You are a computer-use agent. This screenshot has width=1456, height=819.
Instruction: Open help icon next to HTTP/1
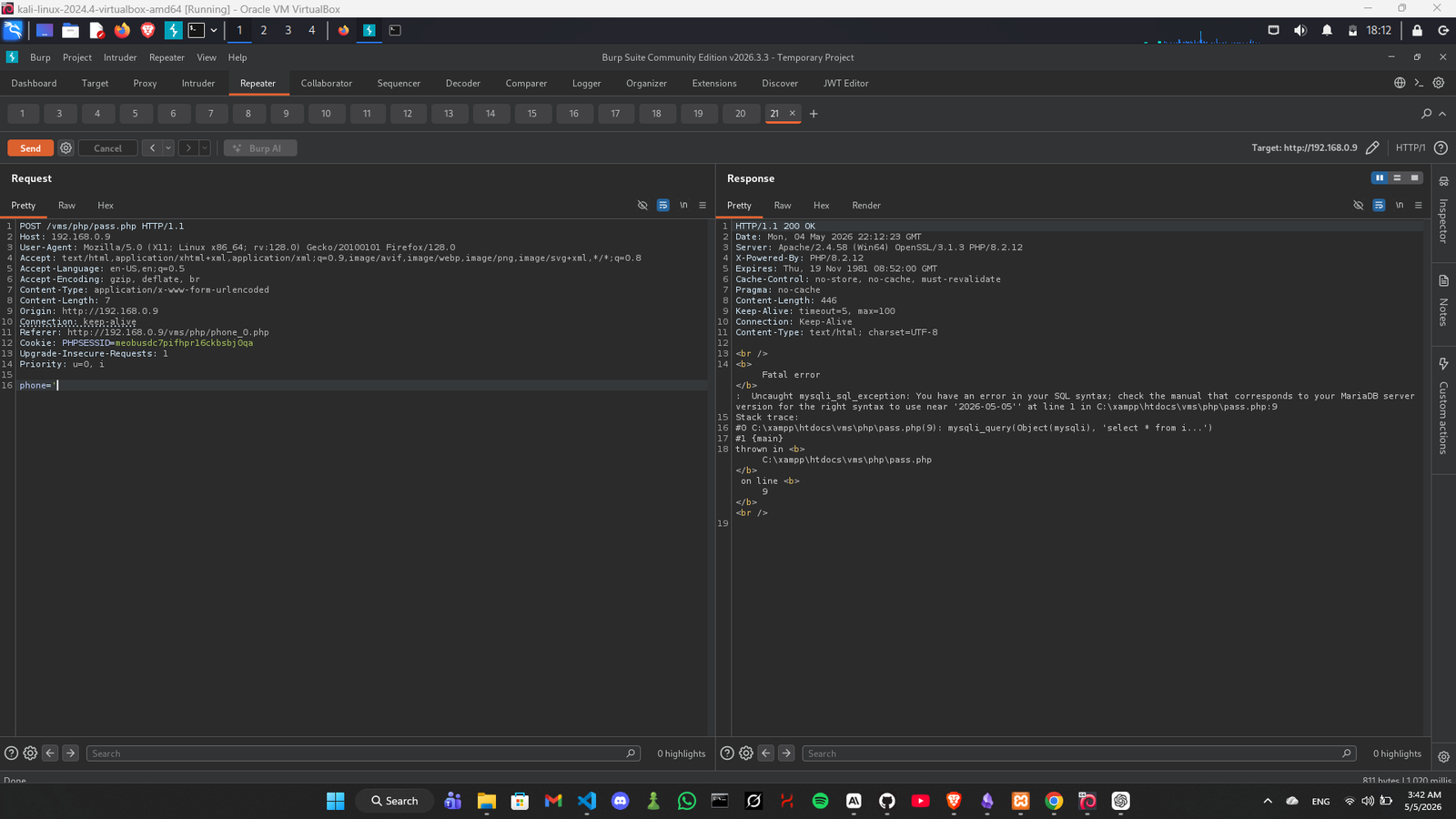[x=1441, y=147]
